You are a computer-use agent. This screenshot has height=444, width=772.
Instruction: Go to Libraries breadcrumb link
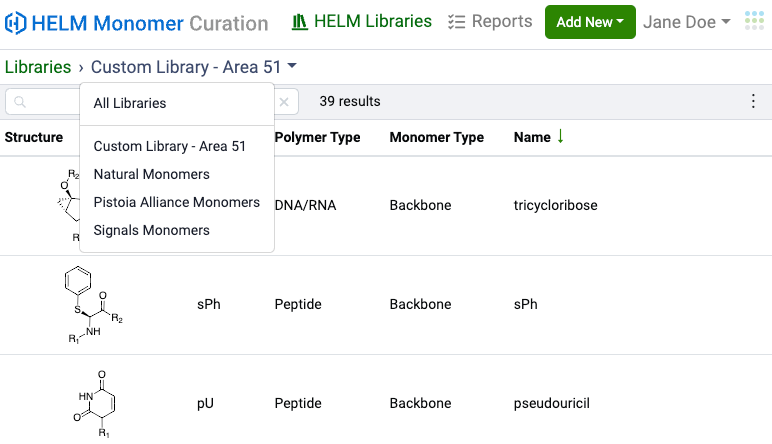(x=38, y=67)
